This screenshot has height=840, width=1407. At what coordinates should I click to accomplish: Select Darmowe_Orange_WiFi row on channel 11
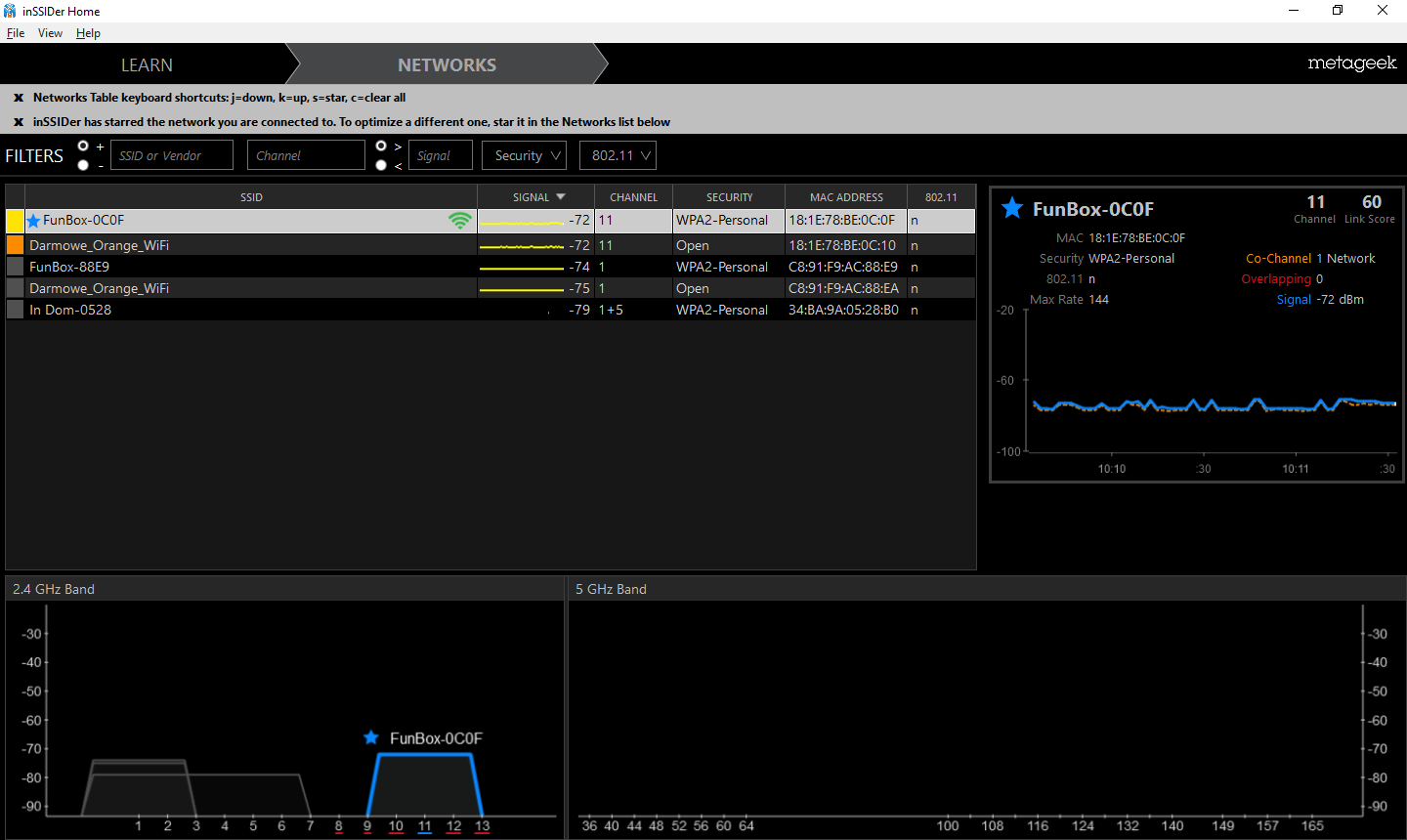tap(490, 245)
